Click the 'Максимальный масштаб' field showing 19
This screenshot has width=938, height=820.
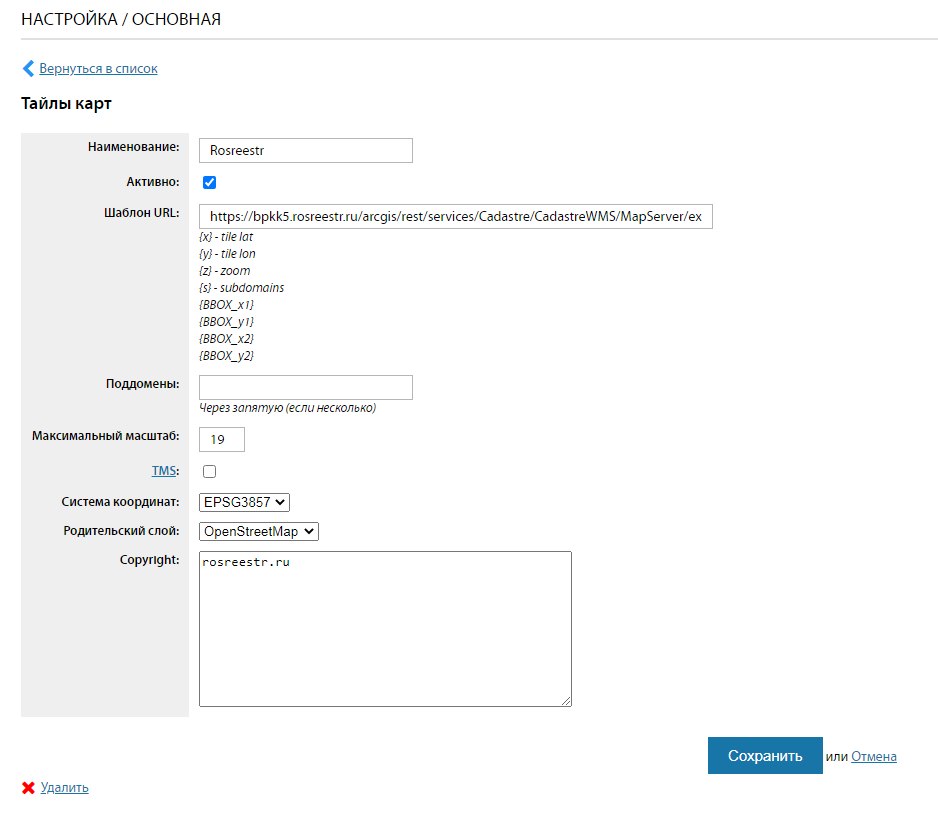[x=222, y=440]
